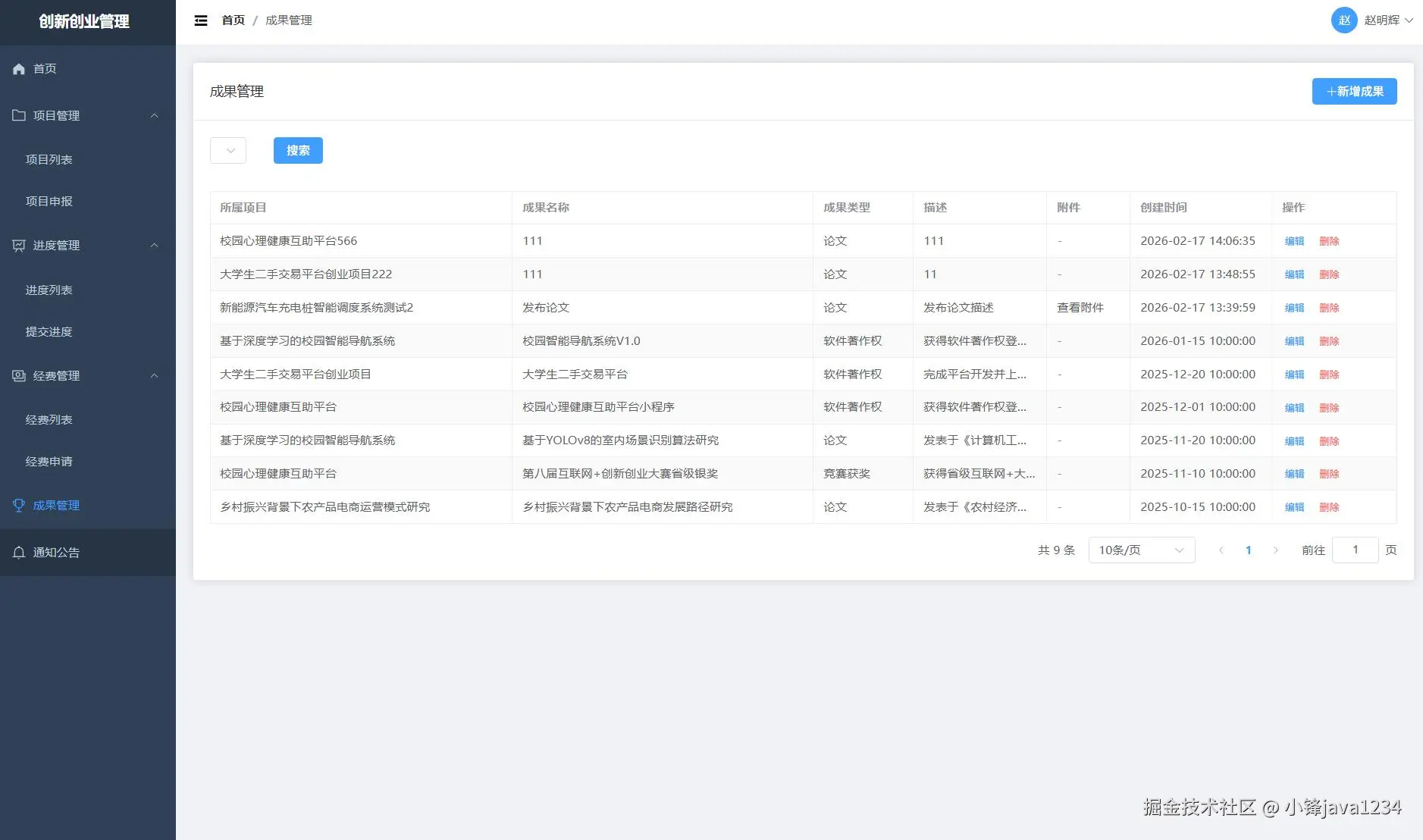Edit the 第八届互联网+ competition row
The height and width of the screenshot is (840, 1423).
(1294, 474)
